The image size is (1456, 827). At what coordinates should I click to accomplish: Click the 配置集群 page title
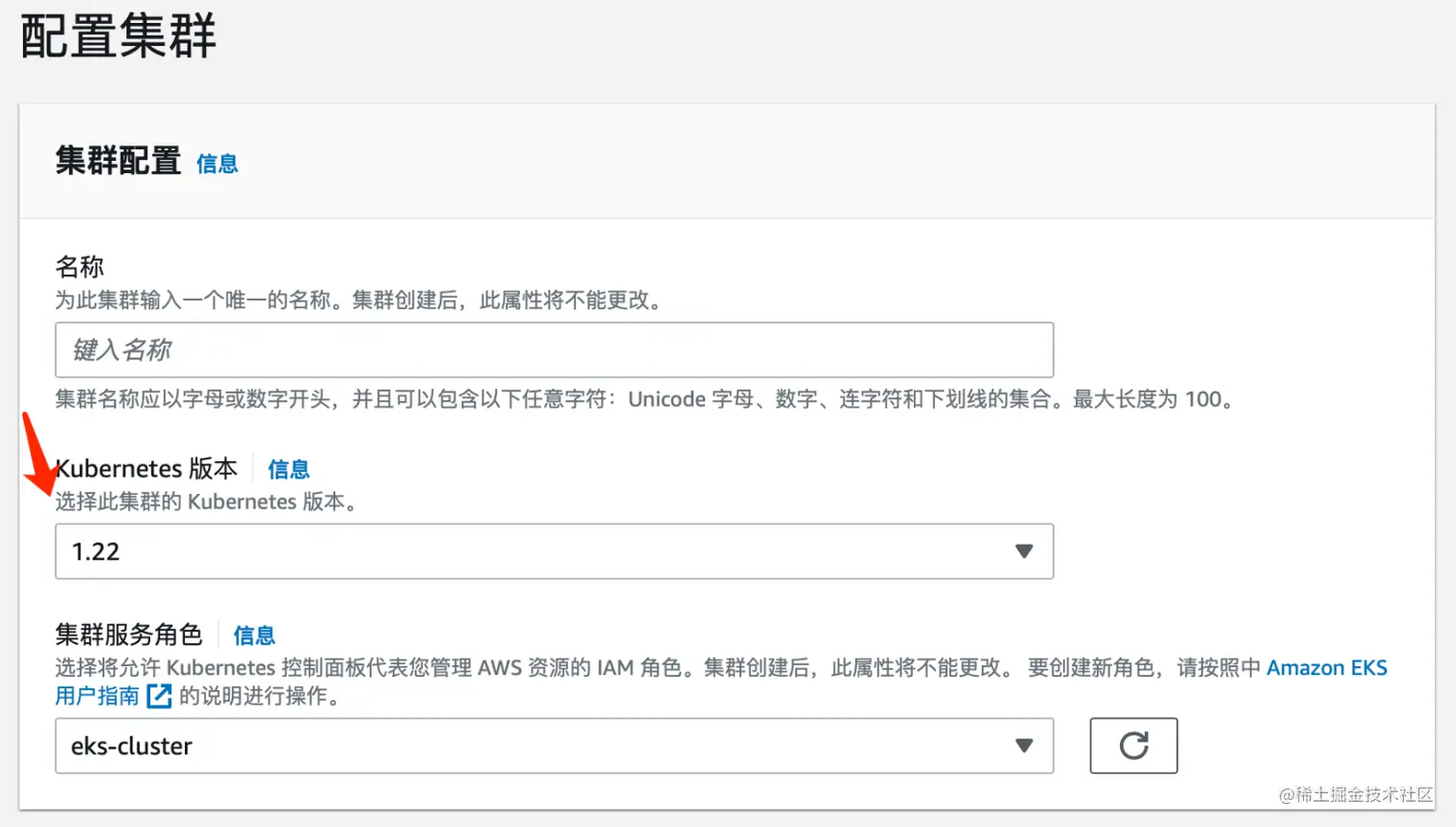click(116, 35)
